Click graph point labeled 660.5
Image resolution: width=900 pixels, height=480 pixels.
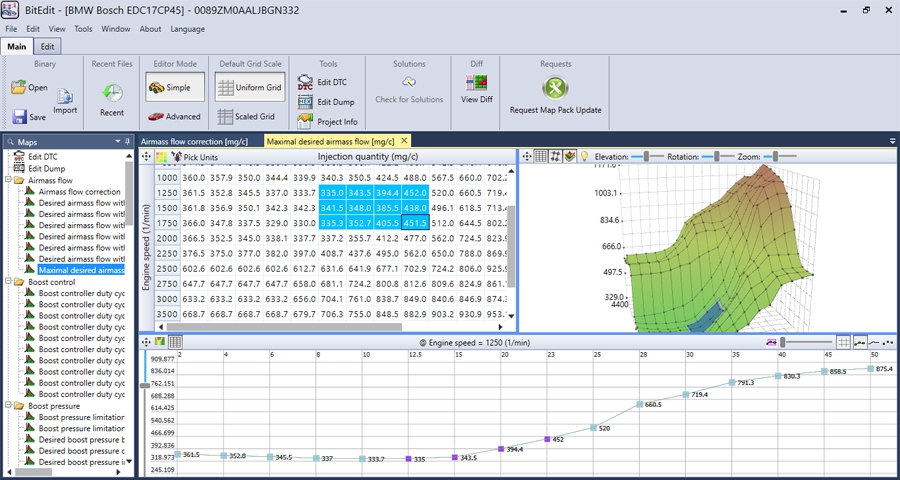641,405
